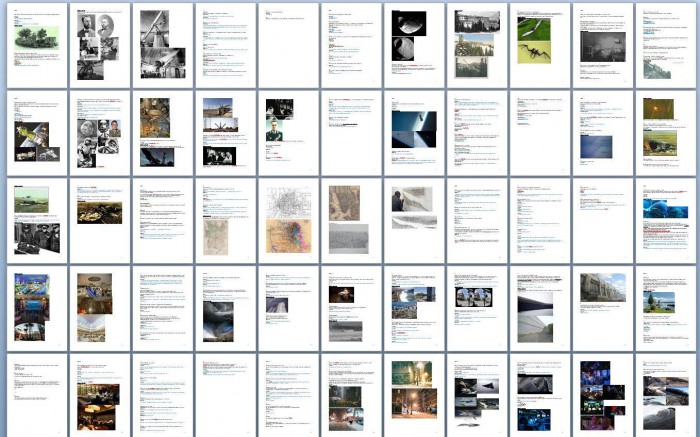Open the first page with the green vehicle photo
The width and height of the screenshot is (700, 437).
click(x=36, y=43)
